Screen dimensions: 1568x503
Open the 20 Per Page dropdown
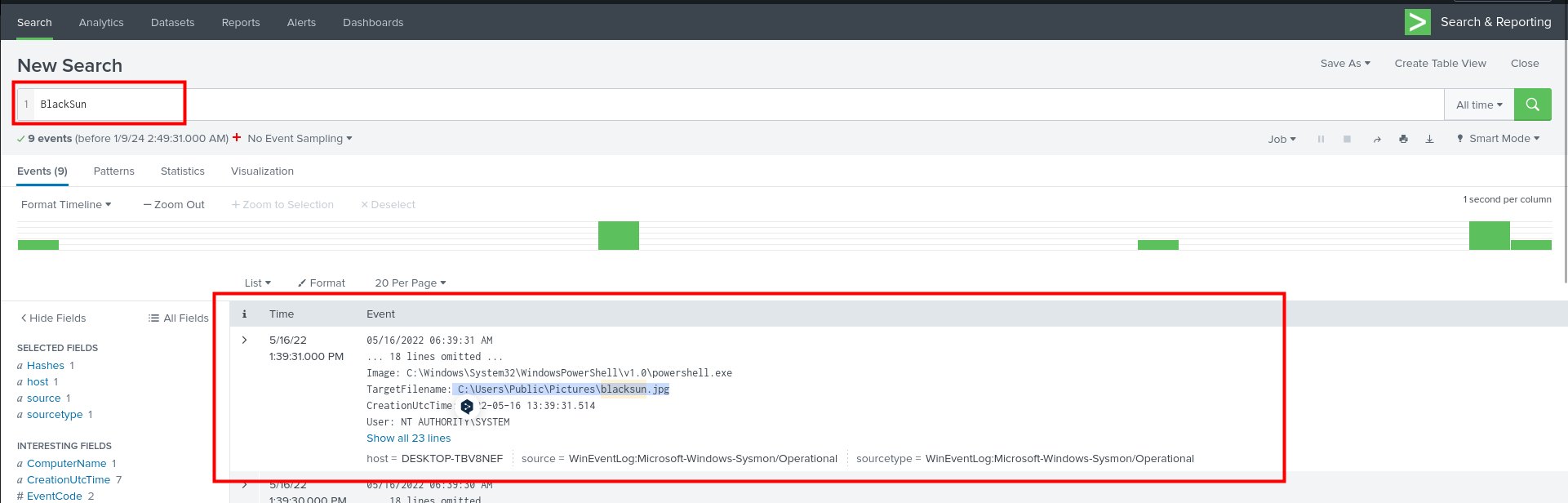tap(410, 283)
